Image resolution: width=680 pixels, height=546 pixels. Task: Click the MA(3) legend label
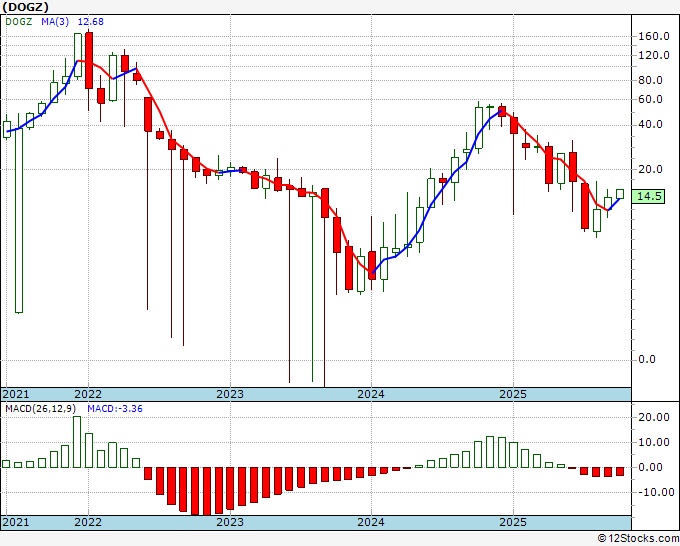click(x=55, y=22)
